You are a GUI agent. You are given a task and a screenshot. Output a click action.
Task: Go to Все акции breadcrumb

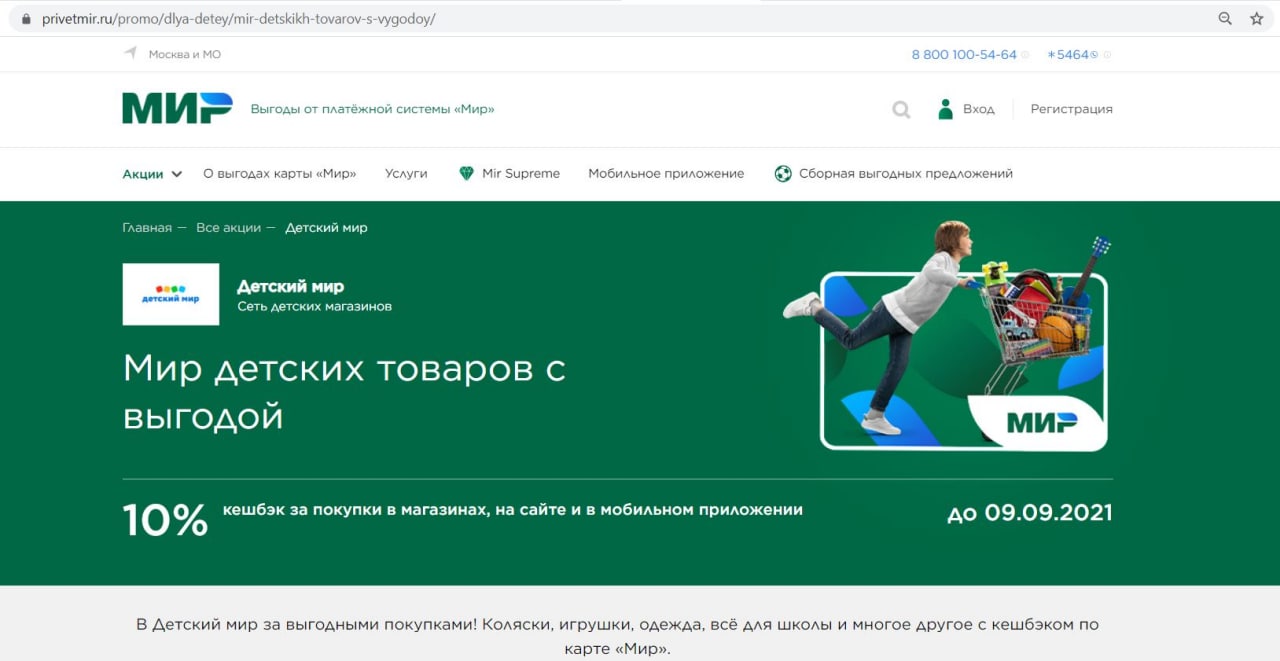pyautogui.click(x=228, y=228)
